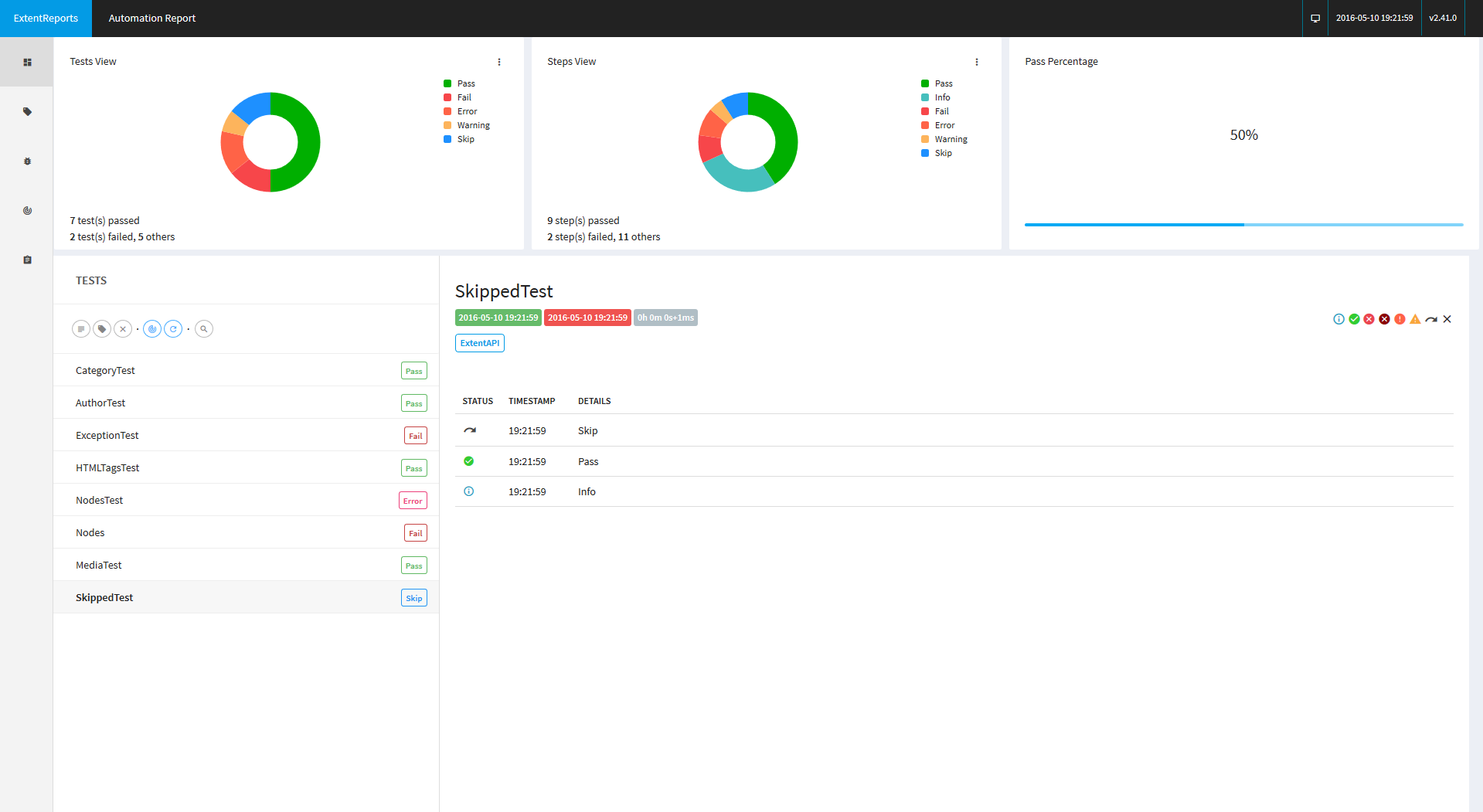Open the test logs clipboard icon in sidebar

click(27, 260)
